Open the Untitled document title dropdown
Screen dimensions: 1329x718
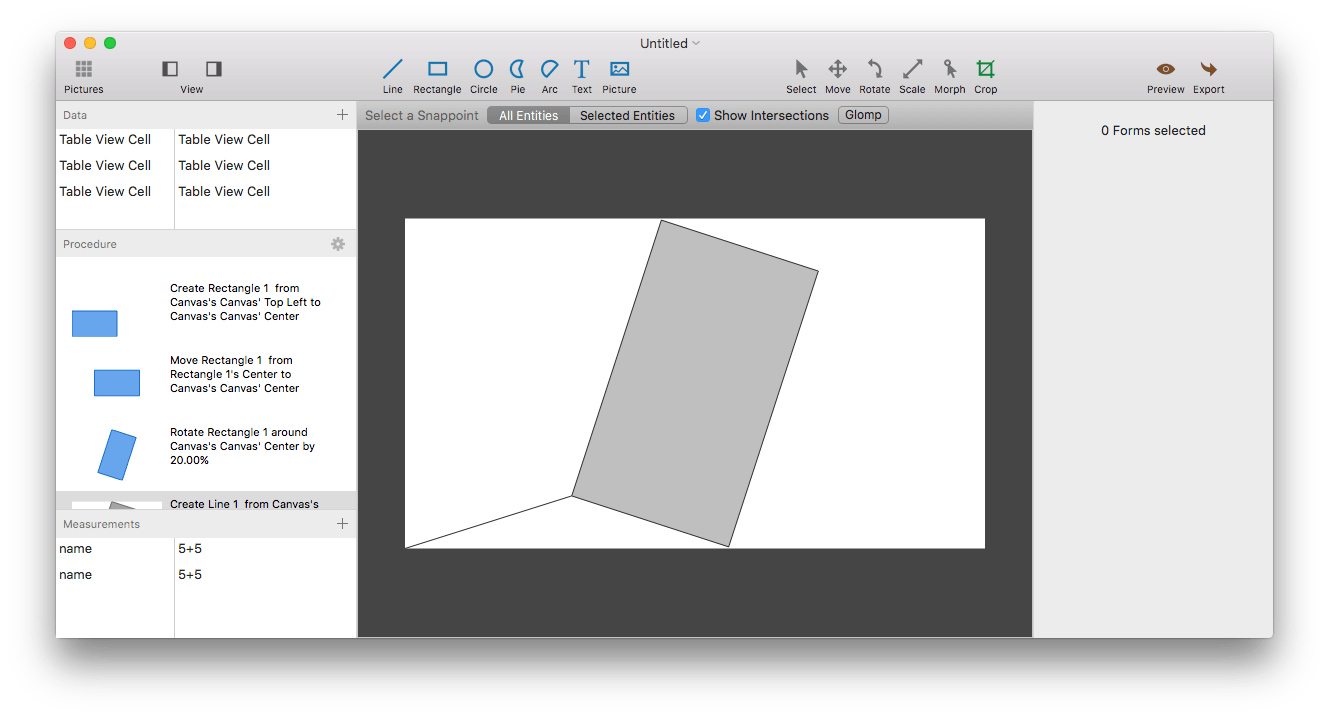point(670,43)
